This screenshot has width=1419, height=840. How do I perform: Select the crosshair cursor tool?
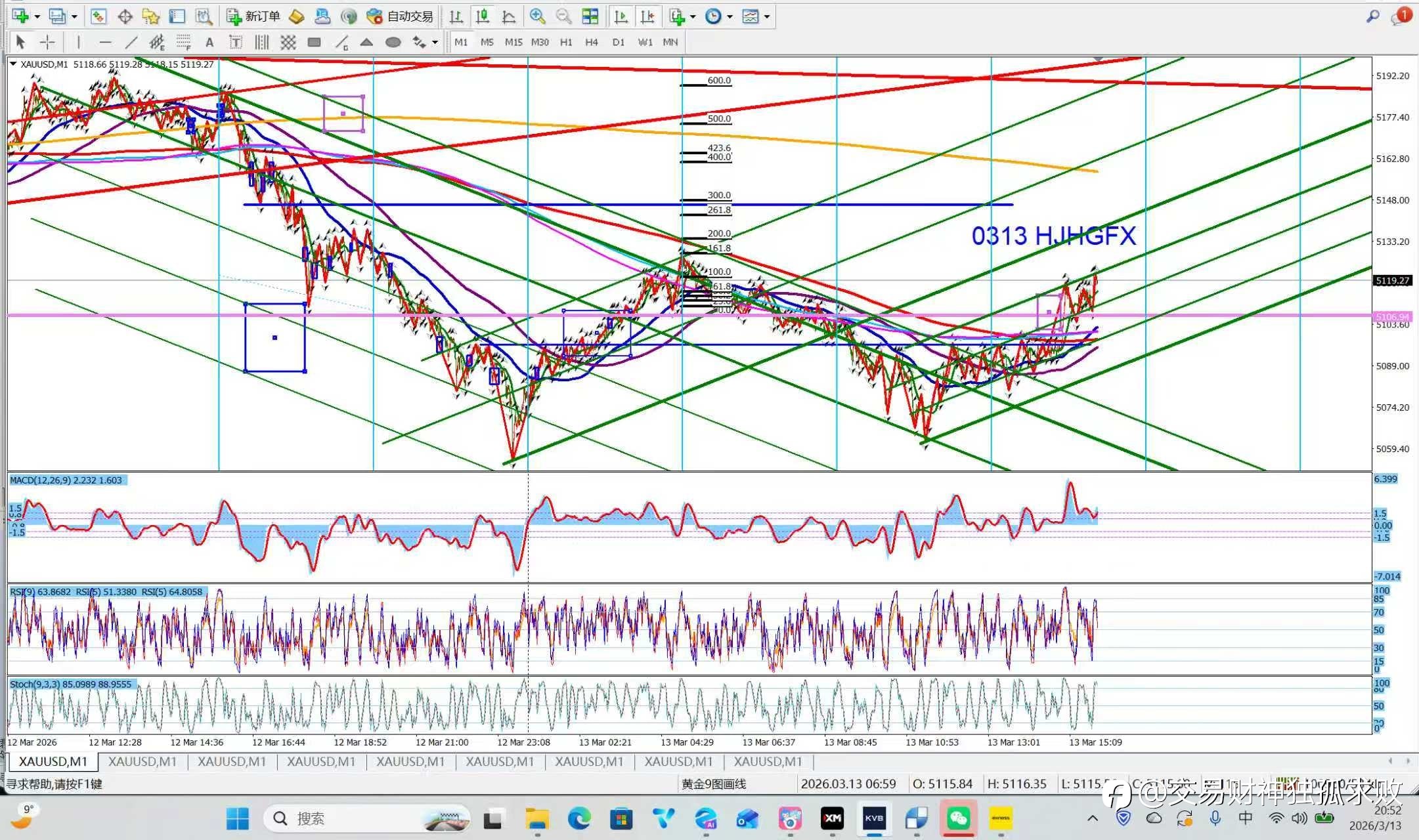pos(47,43)
